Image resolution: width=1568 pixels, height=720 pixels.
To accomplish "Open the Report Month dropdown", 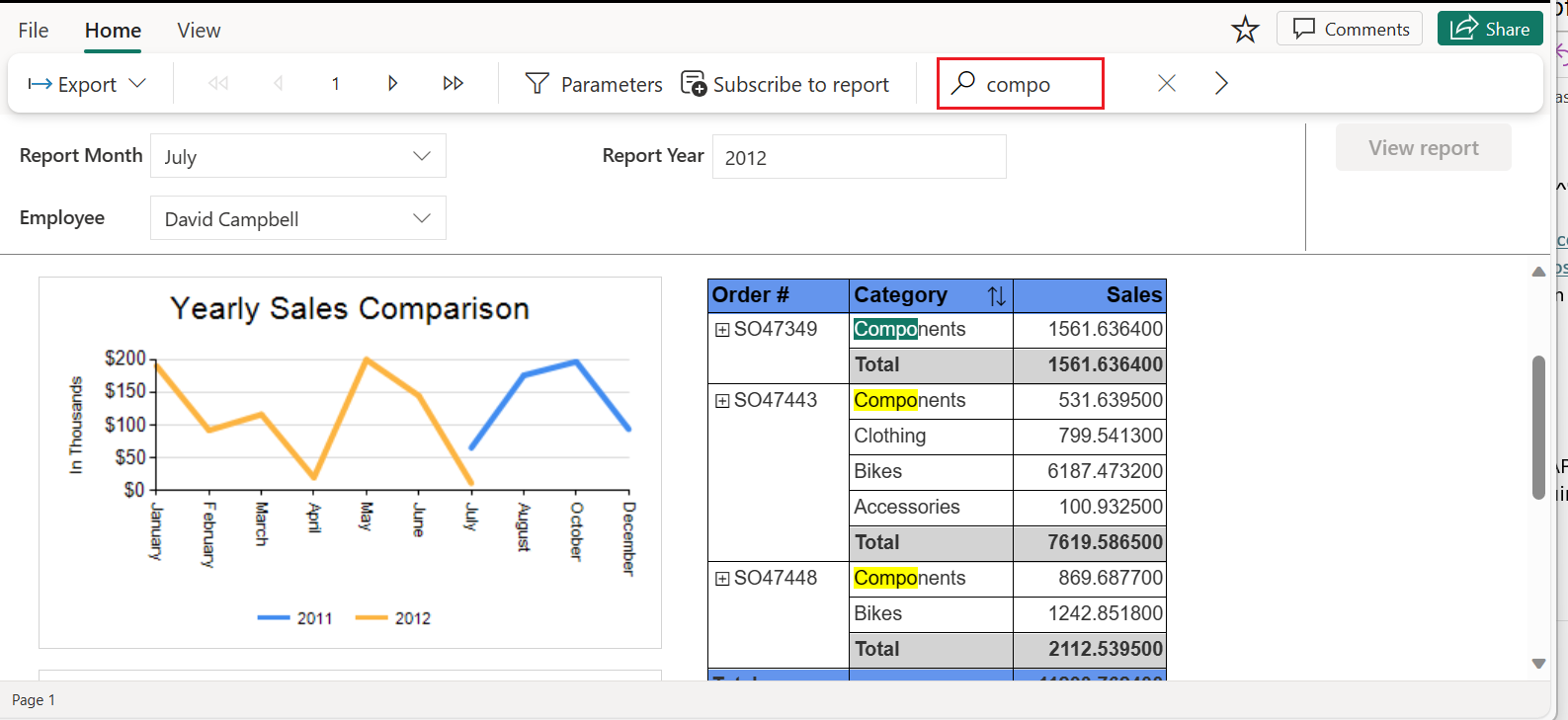I will (298, 156).
